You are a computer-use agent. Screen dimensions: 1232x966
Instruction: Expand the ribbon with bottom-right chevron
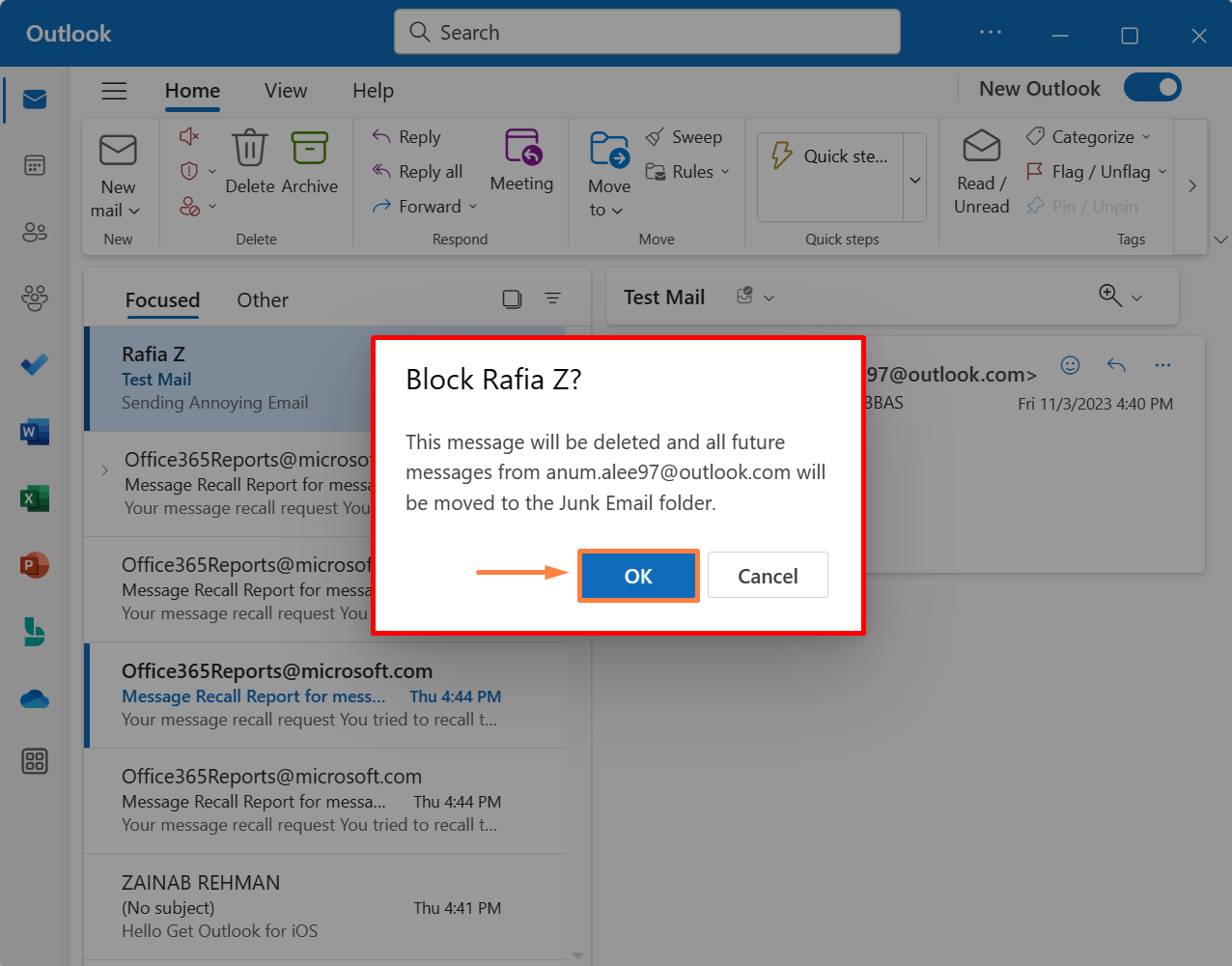pyautogui.click(x=1220, y=239)
